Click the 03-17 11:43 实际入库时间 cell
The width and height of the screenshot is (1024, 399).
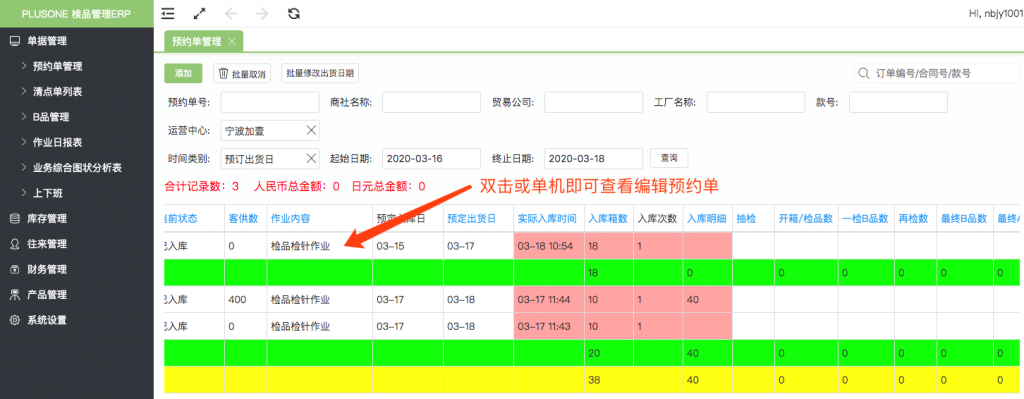(549, 326)
